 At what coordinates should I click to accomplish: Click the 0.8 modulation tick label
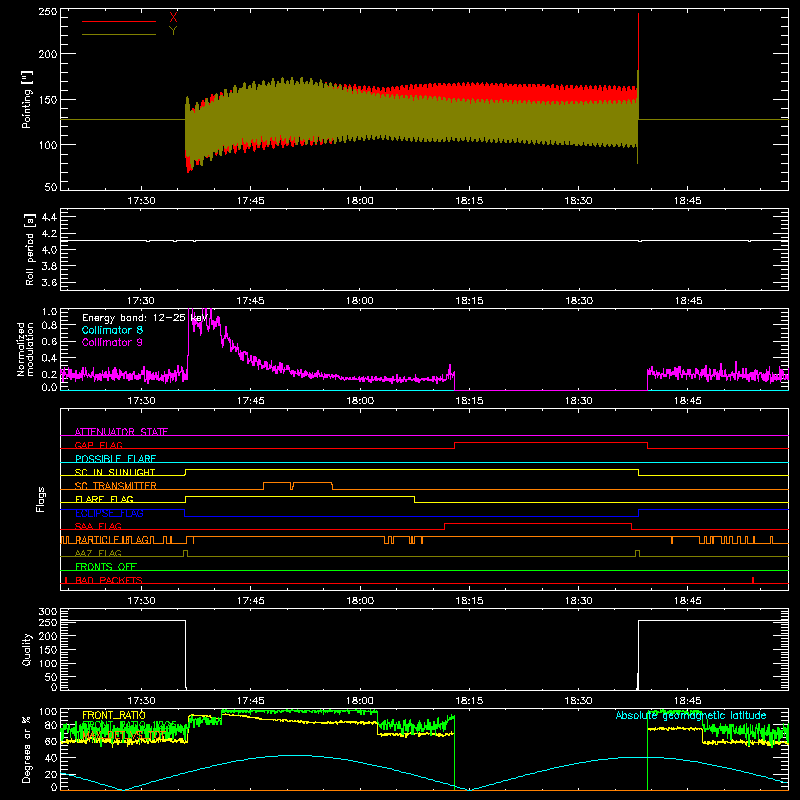coord(49,326)
